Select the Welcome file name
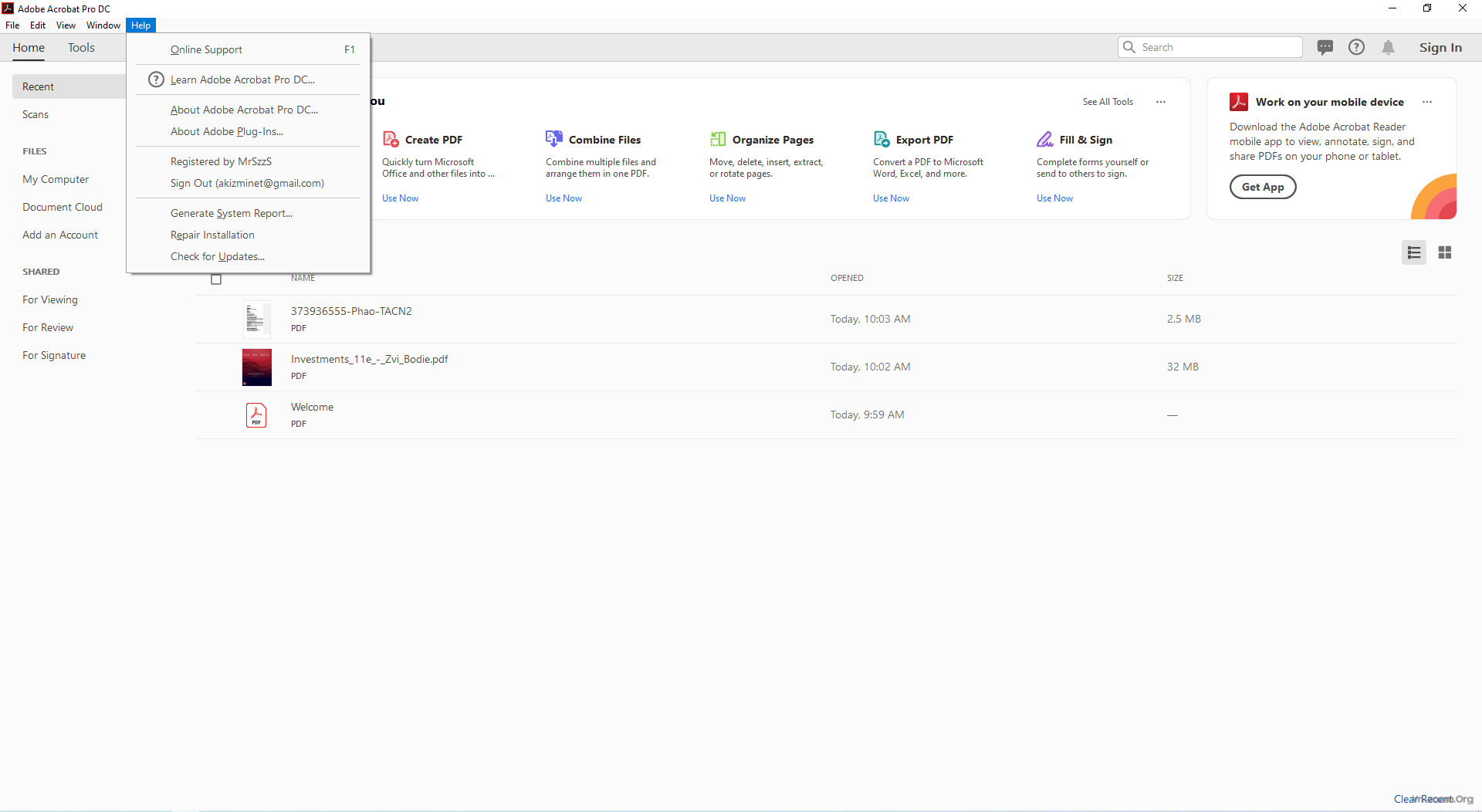This screenshot has height=812, width=1482. (312, 407)
